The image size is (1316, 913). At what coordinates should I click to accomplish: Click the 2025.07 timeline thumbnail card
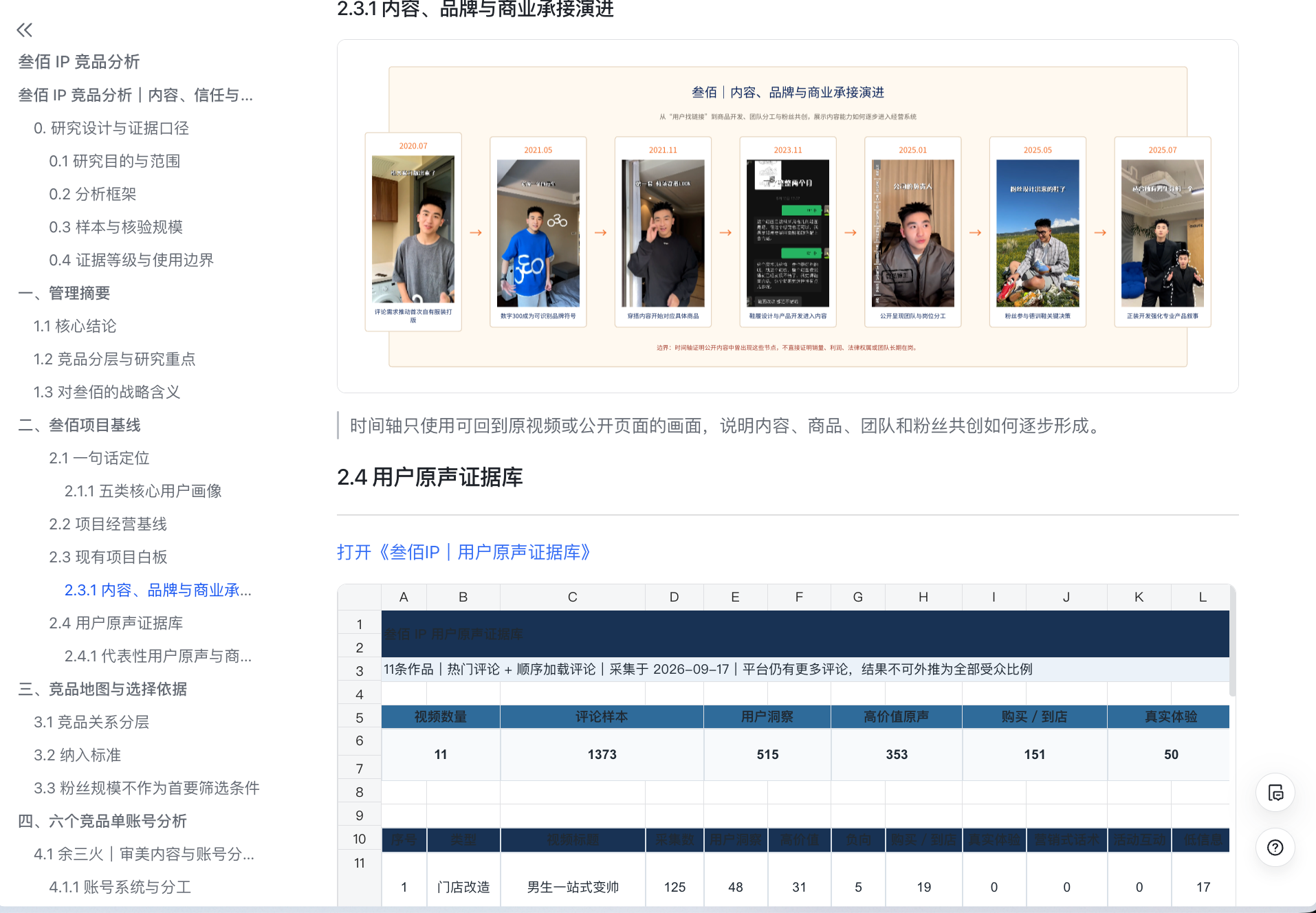click(1163, 232)
